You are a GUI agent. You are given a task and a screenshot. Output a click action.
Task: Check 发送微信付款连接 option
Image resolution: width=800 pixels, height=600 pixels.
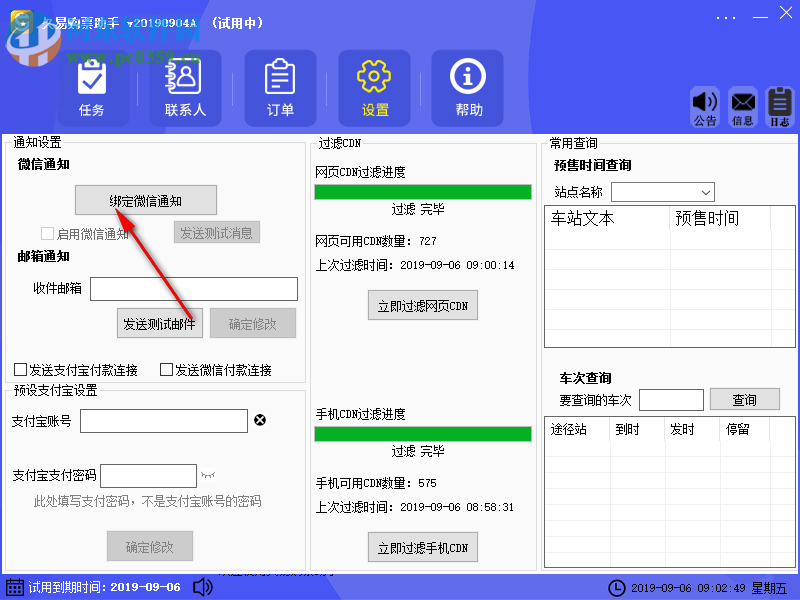point(166,369)
